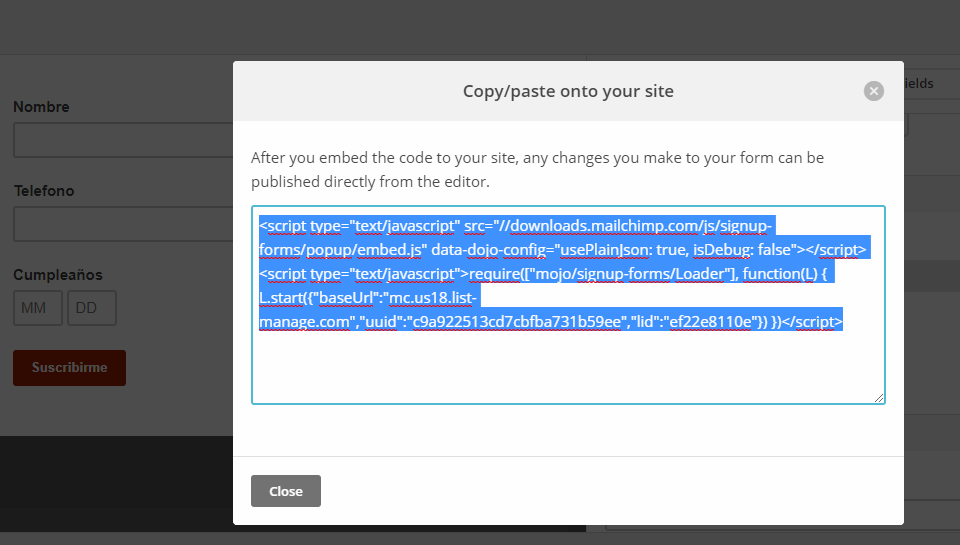This screenshot has width=960, height=545.
Task: Click the Cumpleaños field label
Action: pos(58,275)
